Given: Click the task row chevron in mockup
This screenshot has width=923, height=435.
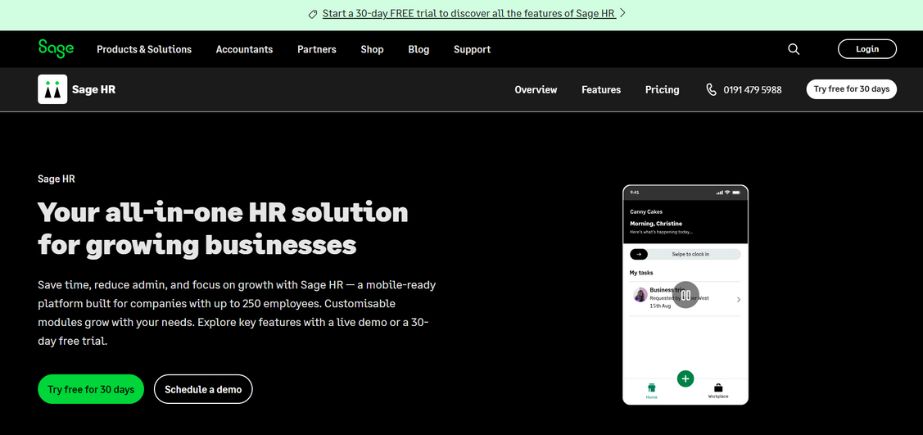Looking at the screenshot, I should [x=739, y=300].
